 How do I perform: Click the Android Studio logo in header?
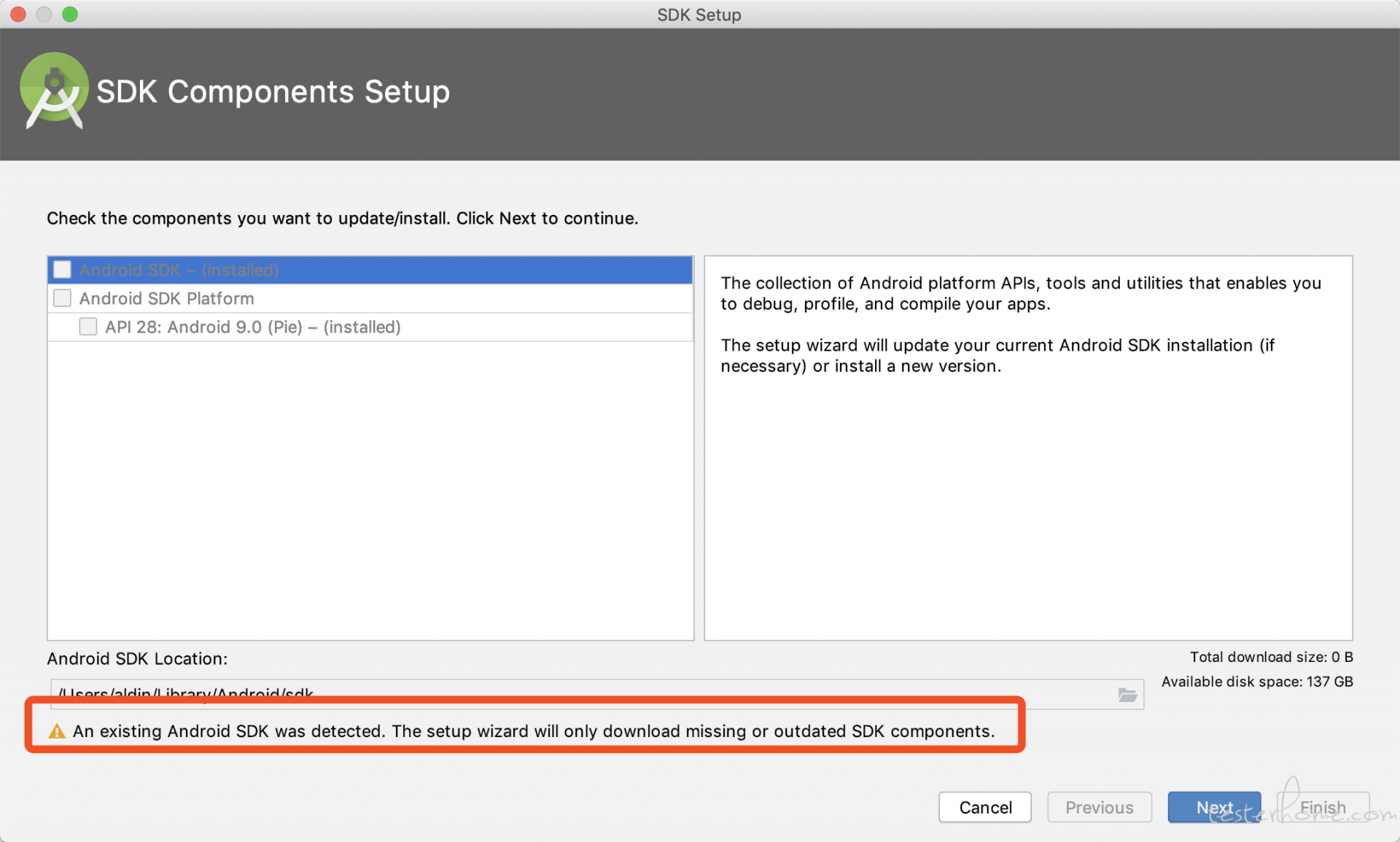coord(54,91)
